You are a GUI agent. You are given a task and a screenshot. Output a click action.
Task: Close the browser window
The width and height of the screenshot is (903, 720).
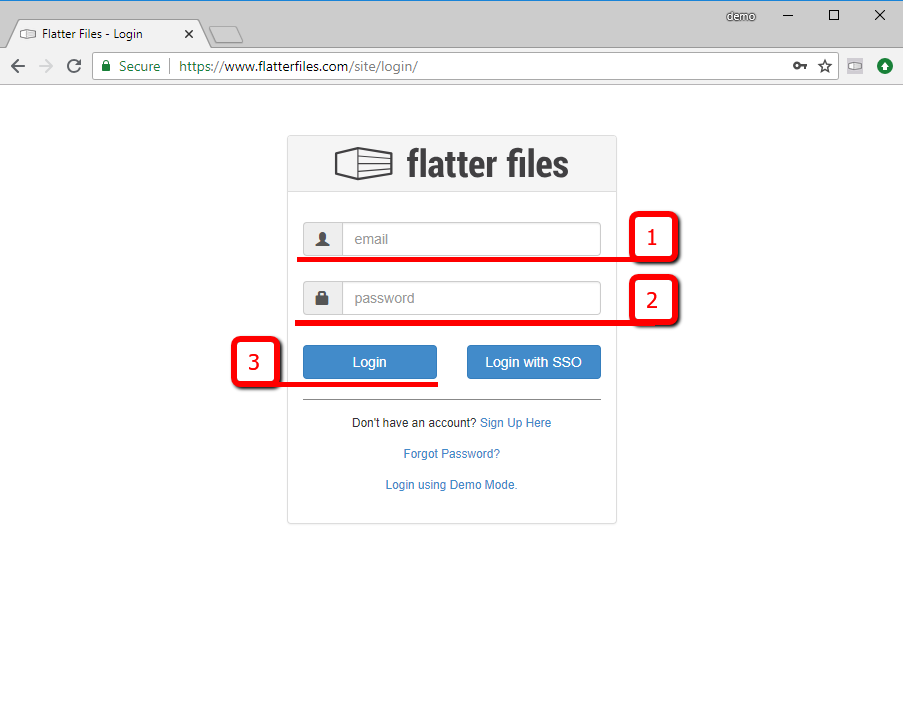coord(880,16)
